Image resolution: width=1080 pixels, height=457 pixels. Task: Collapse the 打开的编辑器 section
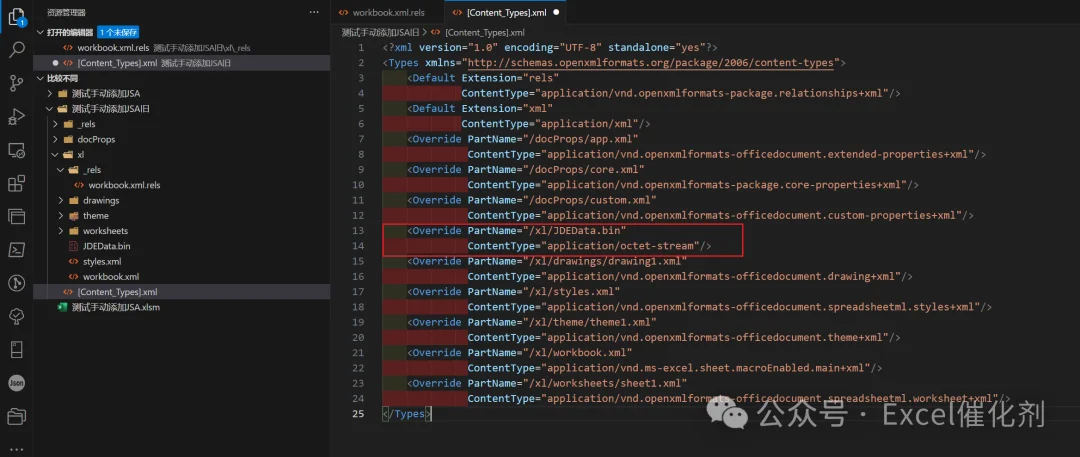tap(41, 32)
